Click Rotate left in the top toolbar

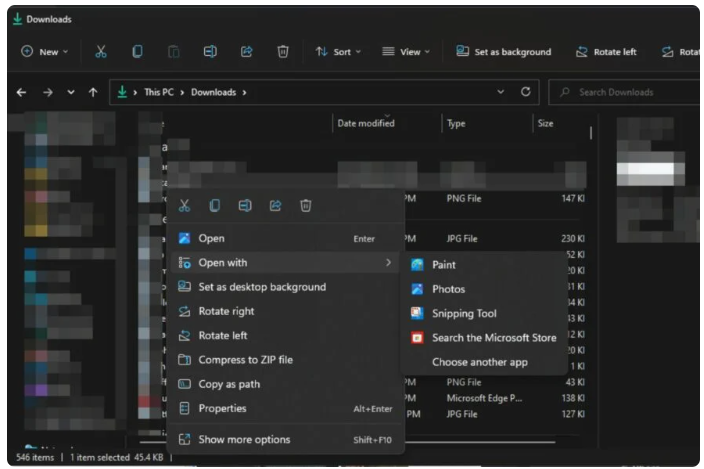(x=605, y=52)
